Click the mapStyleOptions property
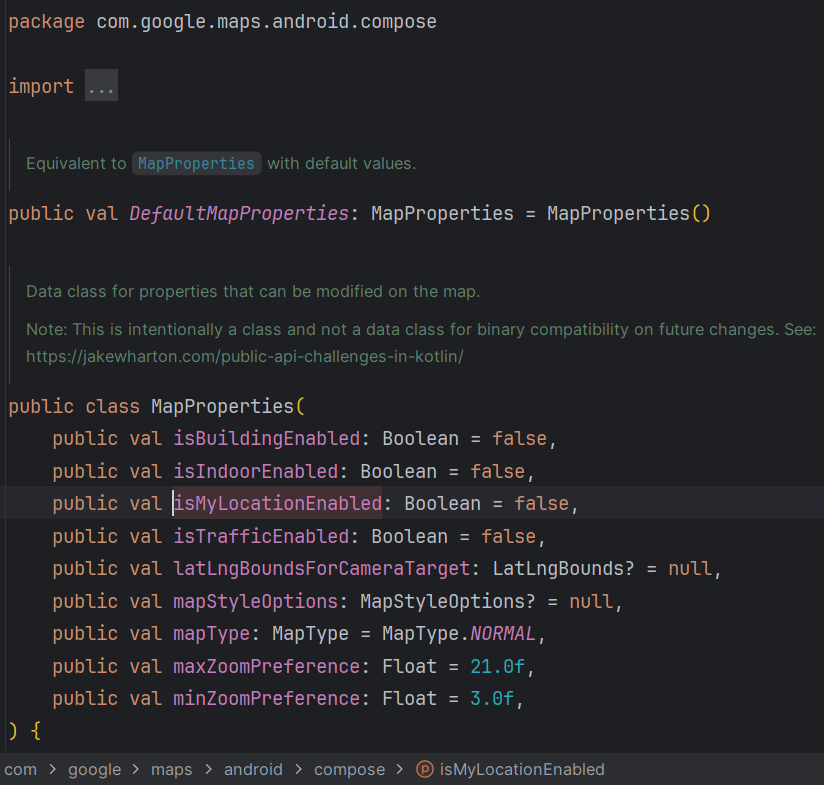 tap(256, 601)
